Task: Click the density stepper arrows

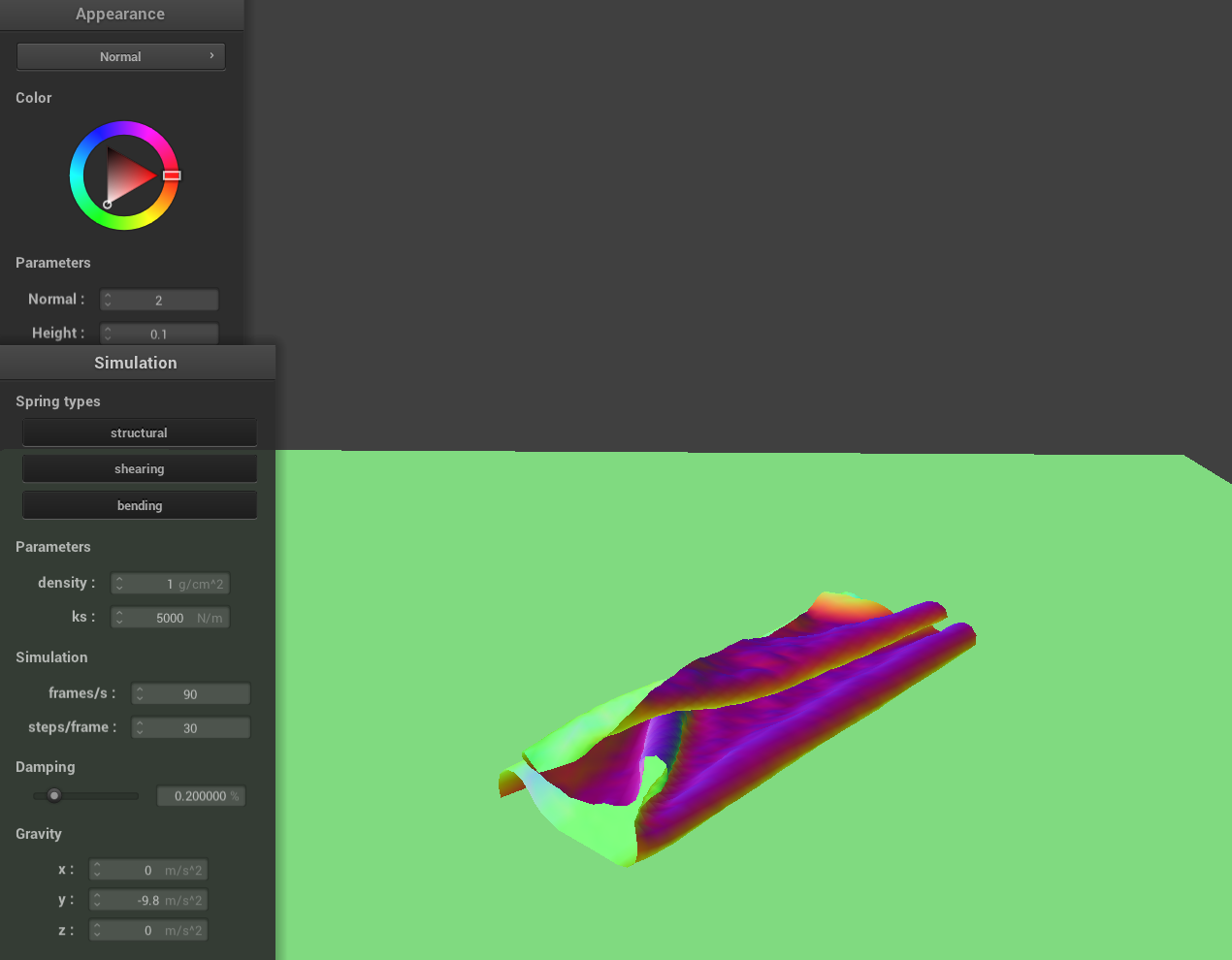Action: click(x=119, y=584)
